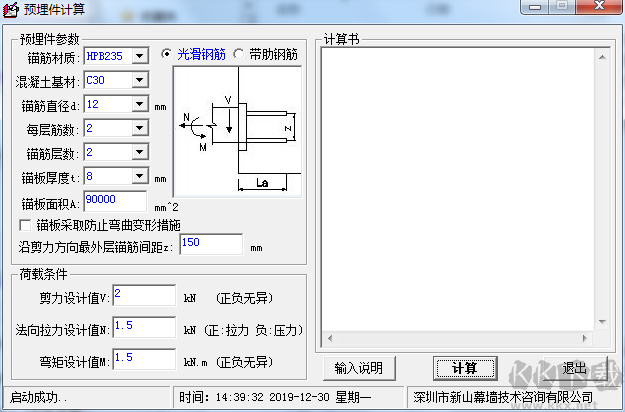This screenshot has height=412, width=625.
Task: Click the 计算 button
Action: pyautogui.click(x=465, y=368)
